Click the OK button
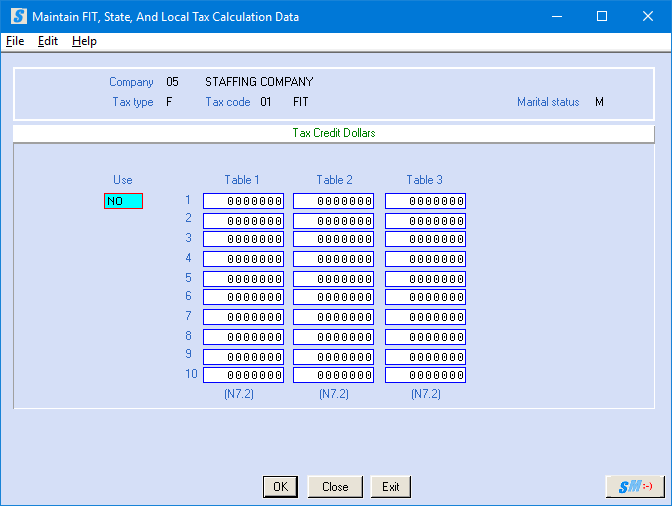This screenshot has height=506, width=672. [281, 487]
